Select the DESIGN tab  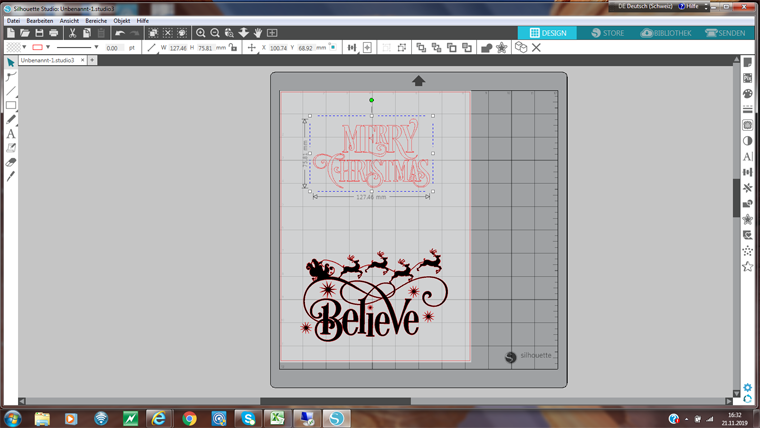click(548, 33)
